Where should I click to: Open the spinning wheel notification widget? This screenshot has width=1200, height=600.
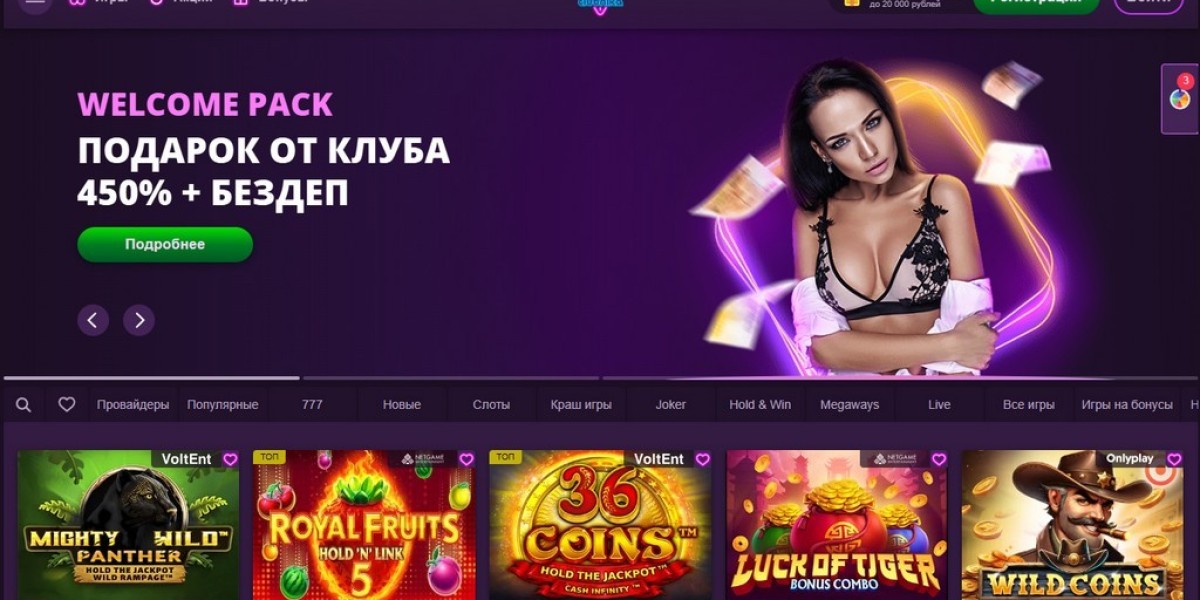1180,98
